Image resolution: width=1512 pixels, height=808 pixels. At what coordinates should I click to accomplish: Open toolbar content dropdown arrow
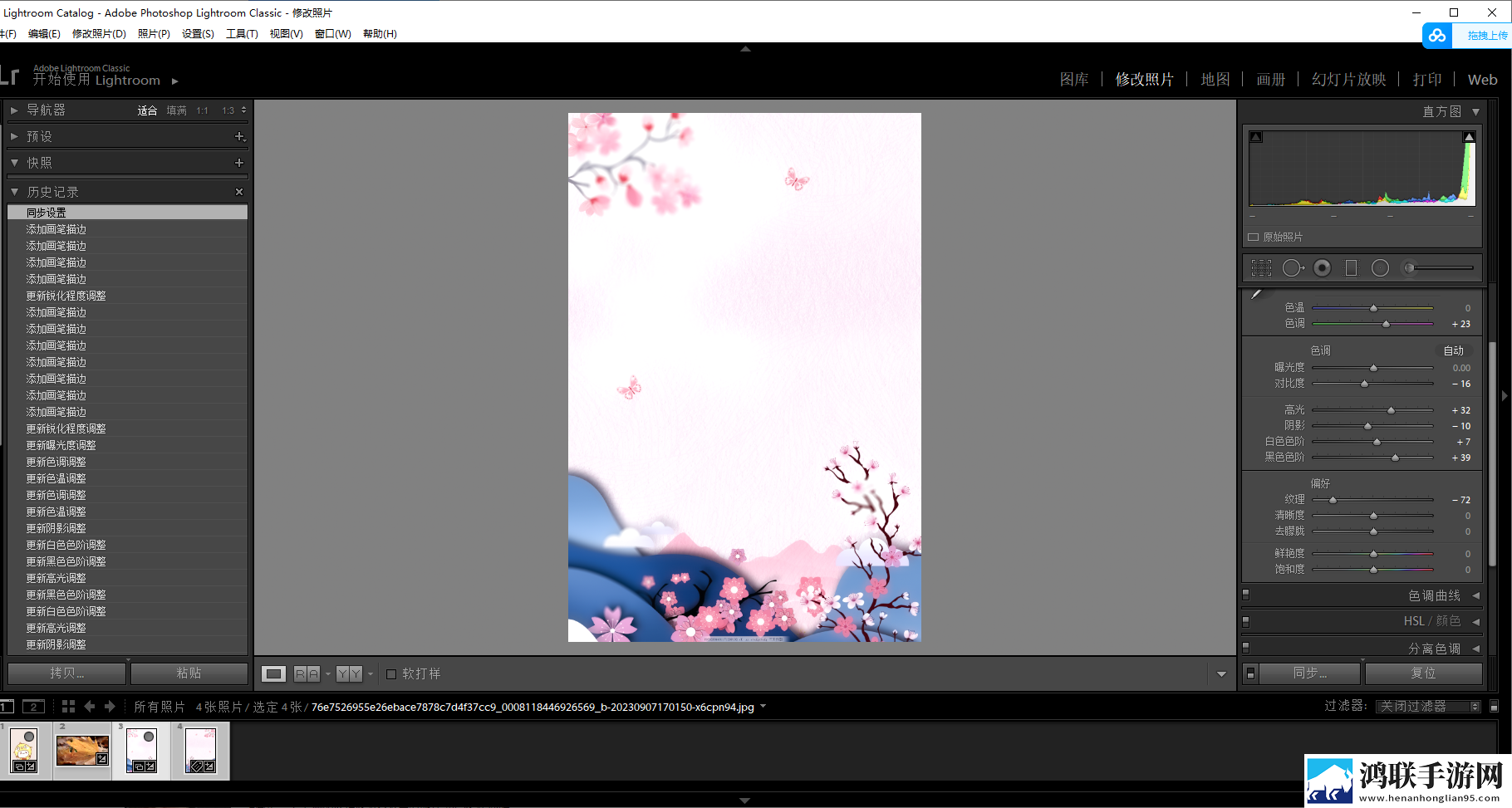tap(1221, 674)
